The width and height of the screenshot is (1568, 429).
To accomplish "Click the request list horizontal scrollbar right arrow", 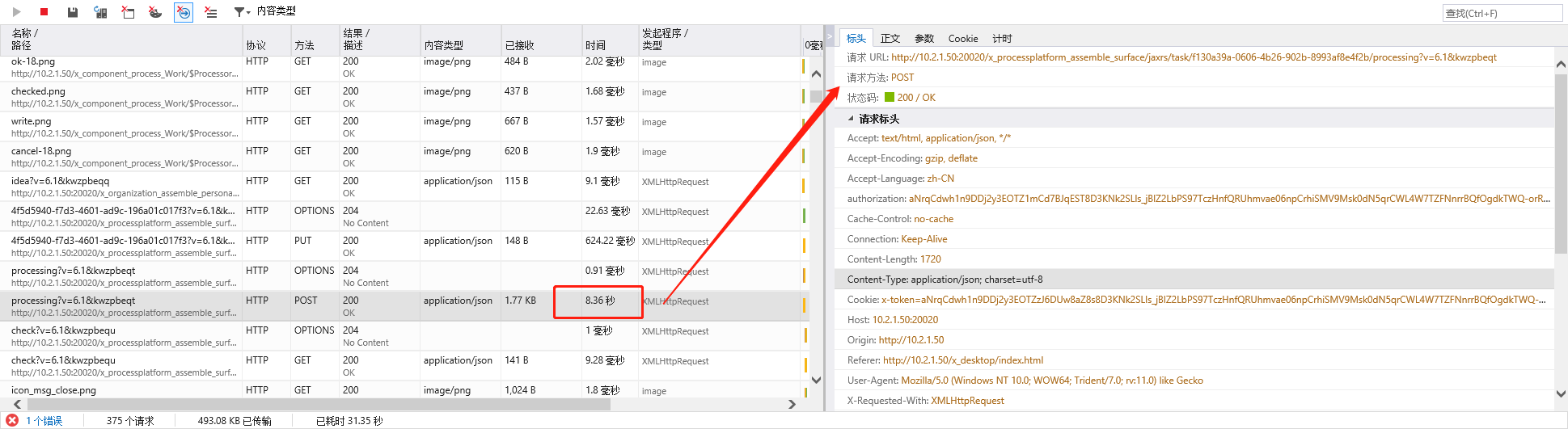I will click(792, 404).
